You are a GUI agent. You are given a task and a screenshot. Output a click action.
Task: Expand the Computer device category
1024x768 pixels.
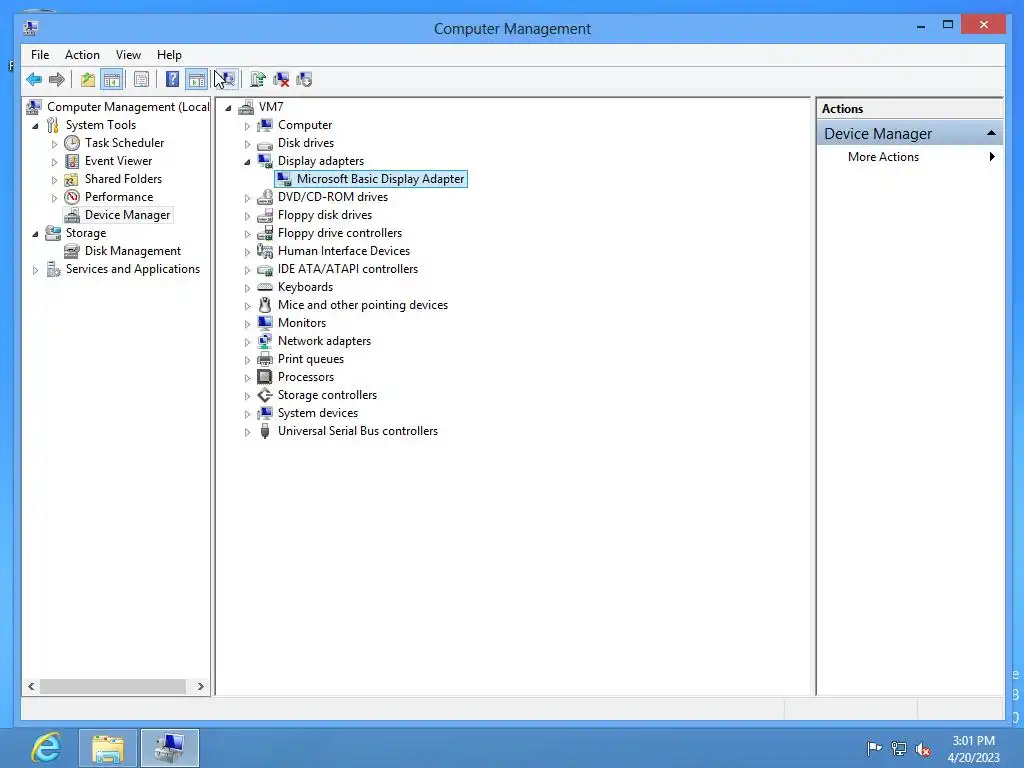coord(248,126)
